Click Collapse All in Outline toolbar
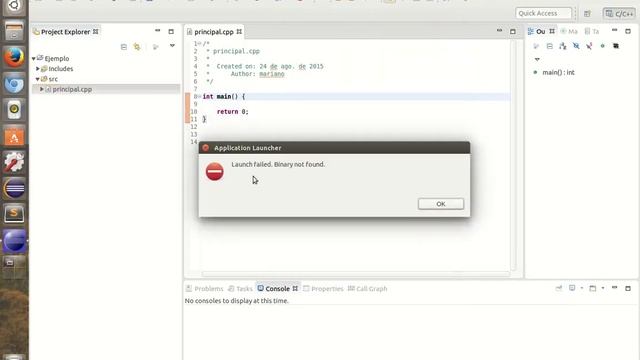Screen dimensions: 640x360 coord(550,46)
